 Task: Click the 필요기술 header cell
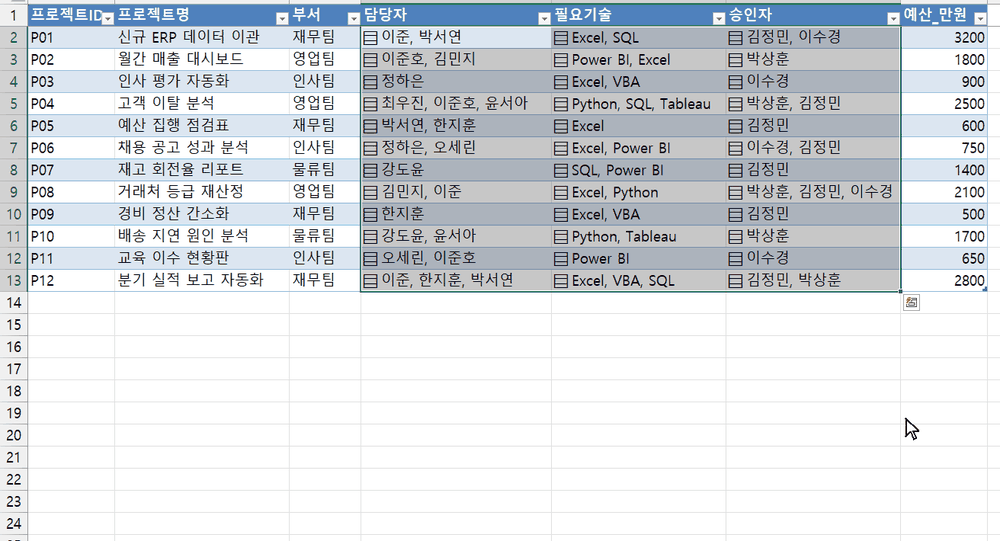click(x=638, y=15)
